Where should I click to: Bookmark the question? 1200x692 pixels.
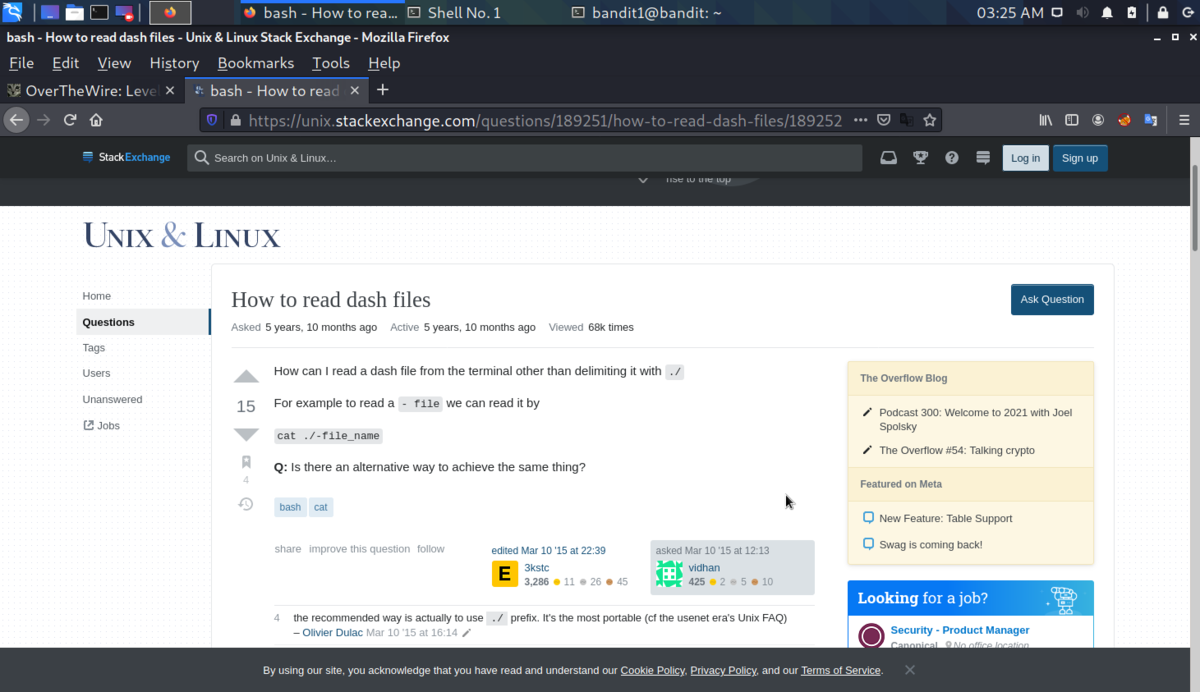point(246,462)
